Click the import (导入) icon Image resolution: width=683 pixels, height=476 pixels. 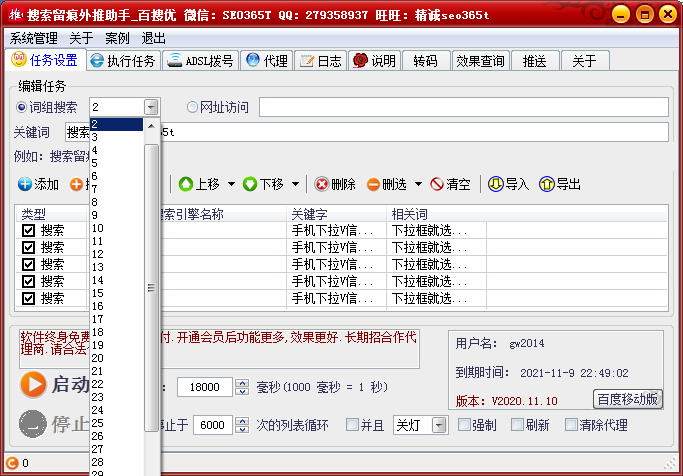tap(495, 184)
